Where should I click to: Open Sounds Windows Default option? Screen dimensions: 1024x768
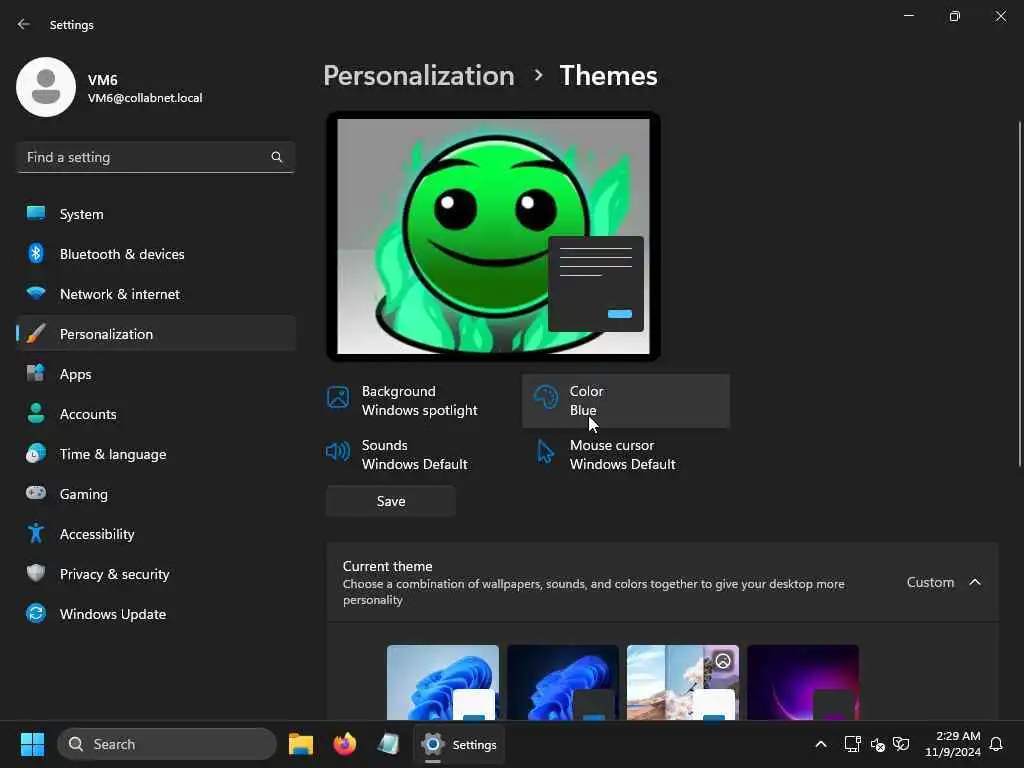coord(418,455)
